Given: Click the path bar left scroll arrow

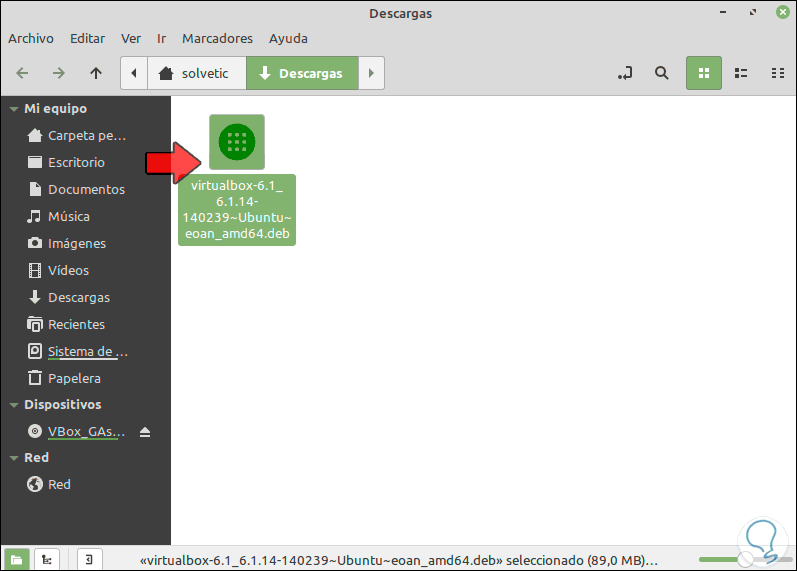Looking at the screenshot, I should tap(134, 73).
